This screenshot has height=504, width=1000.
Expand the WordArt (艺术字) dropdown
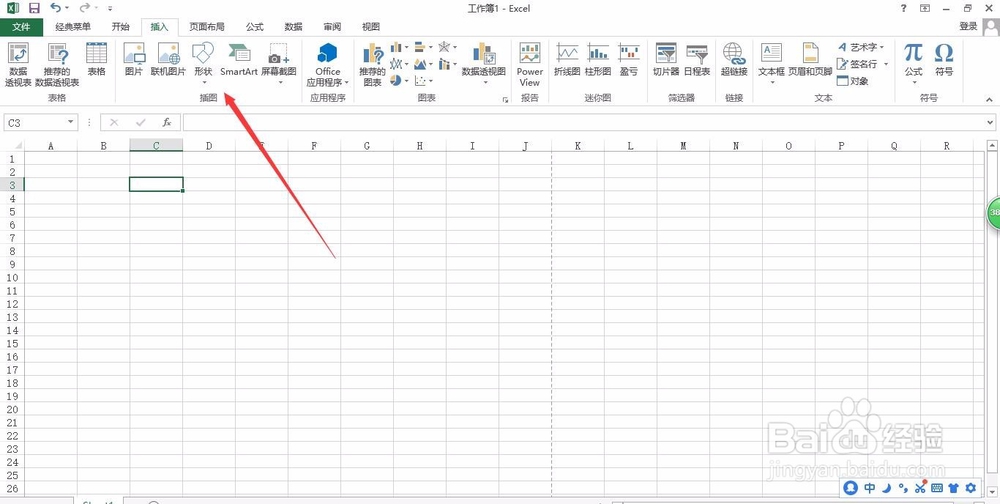882,47
